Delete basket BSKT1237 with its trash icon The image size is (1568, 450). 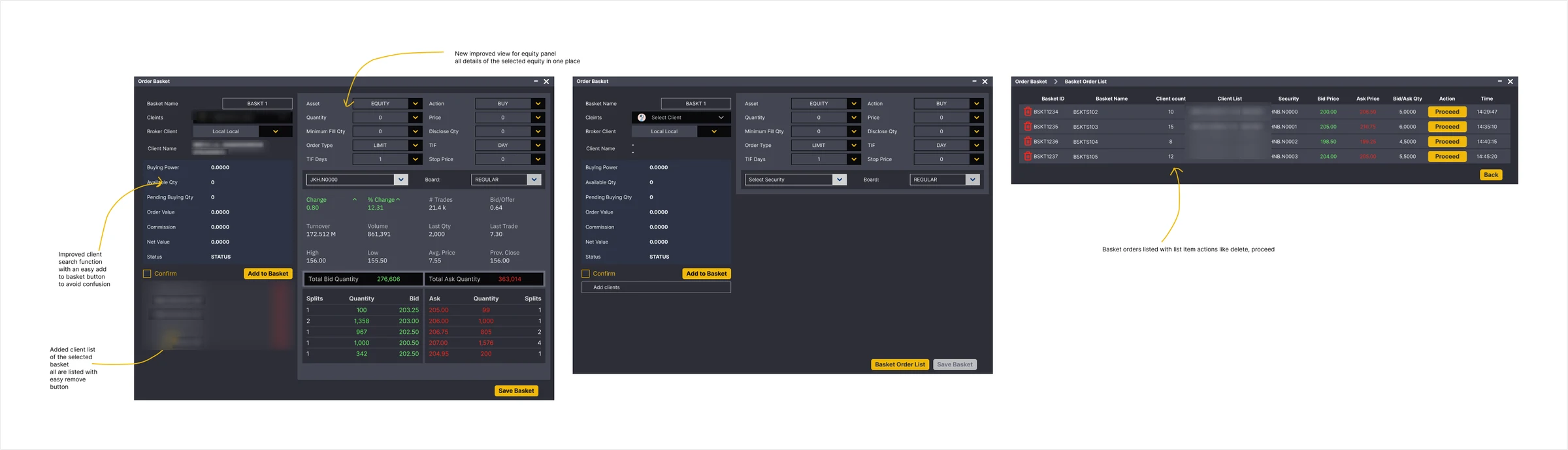1027,157
